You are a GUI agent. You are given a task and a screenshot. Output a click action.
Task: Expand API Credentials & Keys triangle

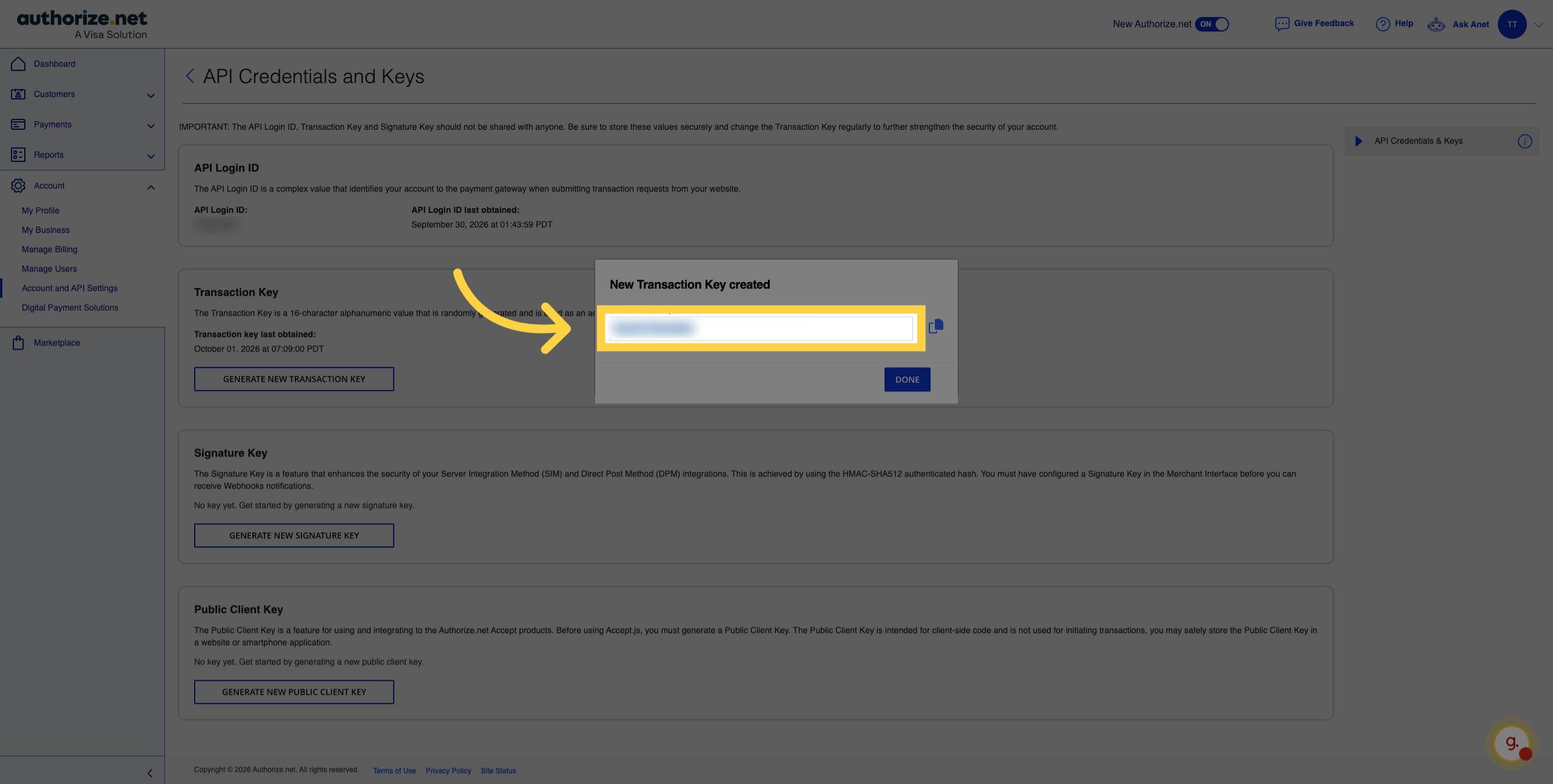point(1359,141)
